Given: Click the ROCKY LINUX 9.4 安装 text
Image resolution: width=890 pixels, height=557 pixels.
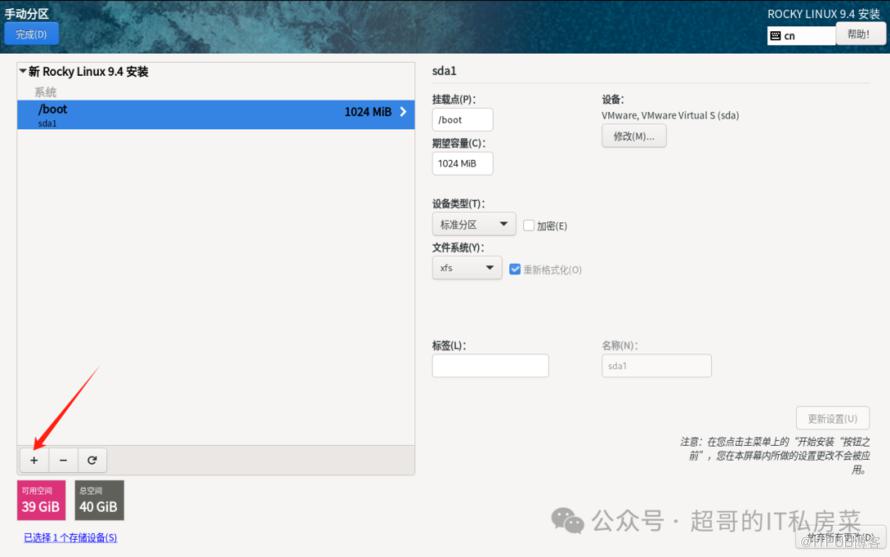Looking at the screenshot, I should [824, 14].
